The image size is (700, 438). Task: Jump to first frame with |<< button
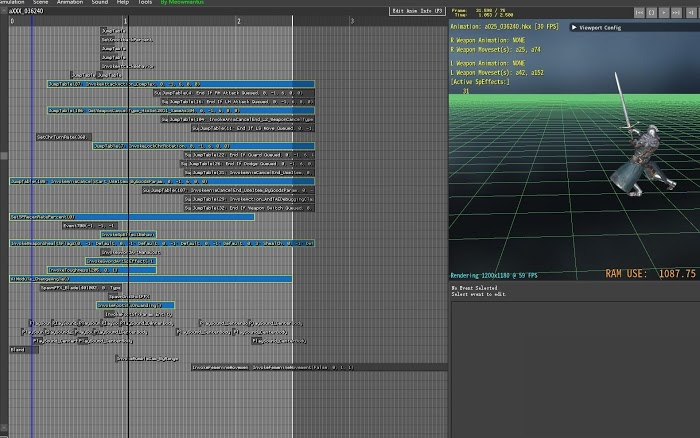pyautogui.click(x=639, y=13)
